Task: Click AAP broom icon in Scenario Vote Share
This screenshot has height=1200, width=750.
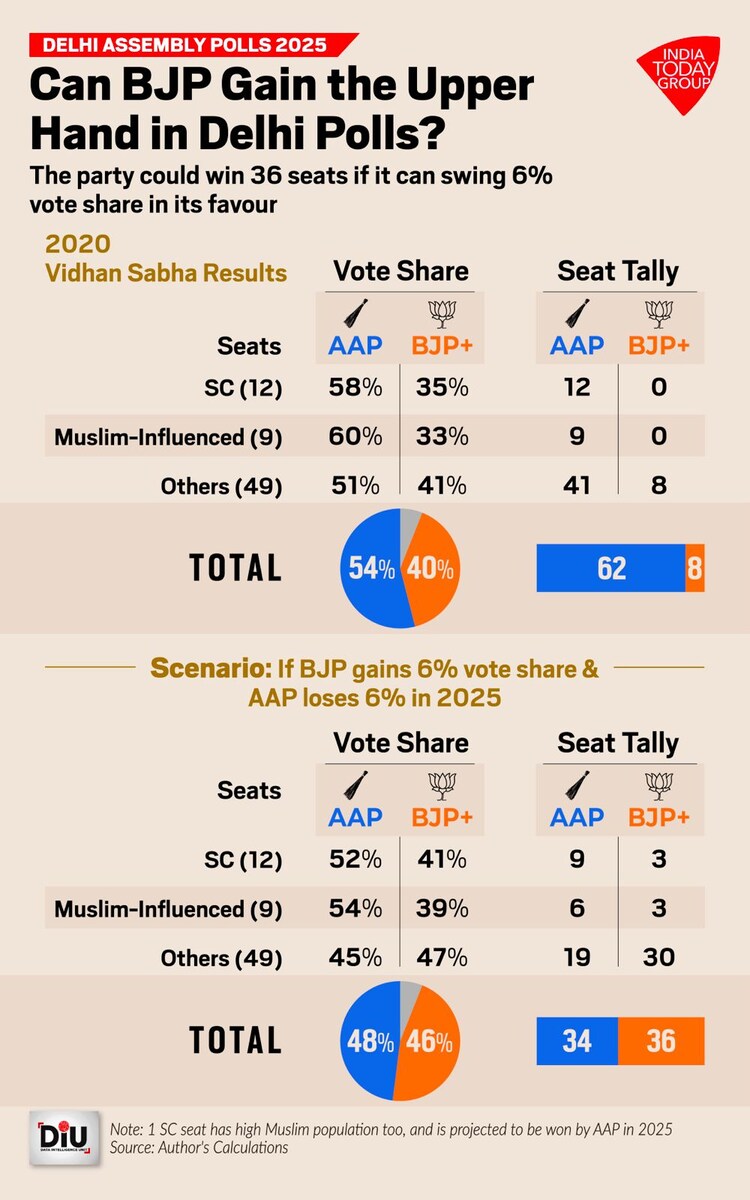Action: pyautogui.click(x=354, y=784)
